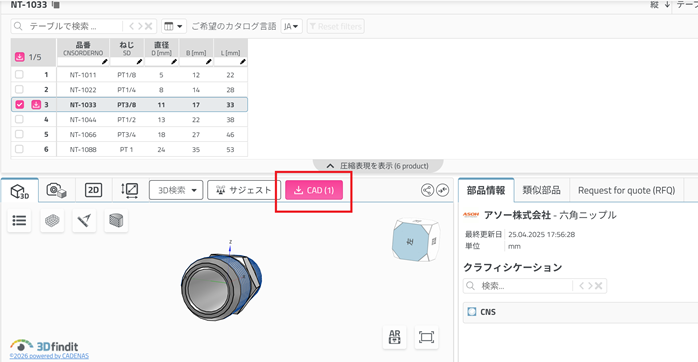698x362 pixels.
Task: Open the photo-rendering view tab
Action: coord(57,191)
